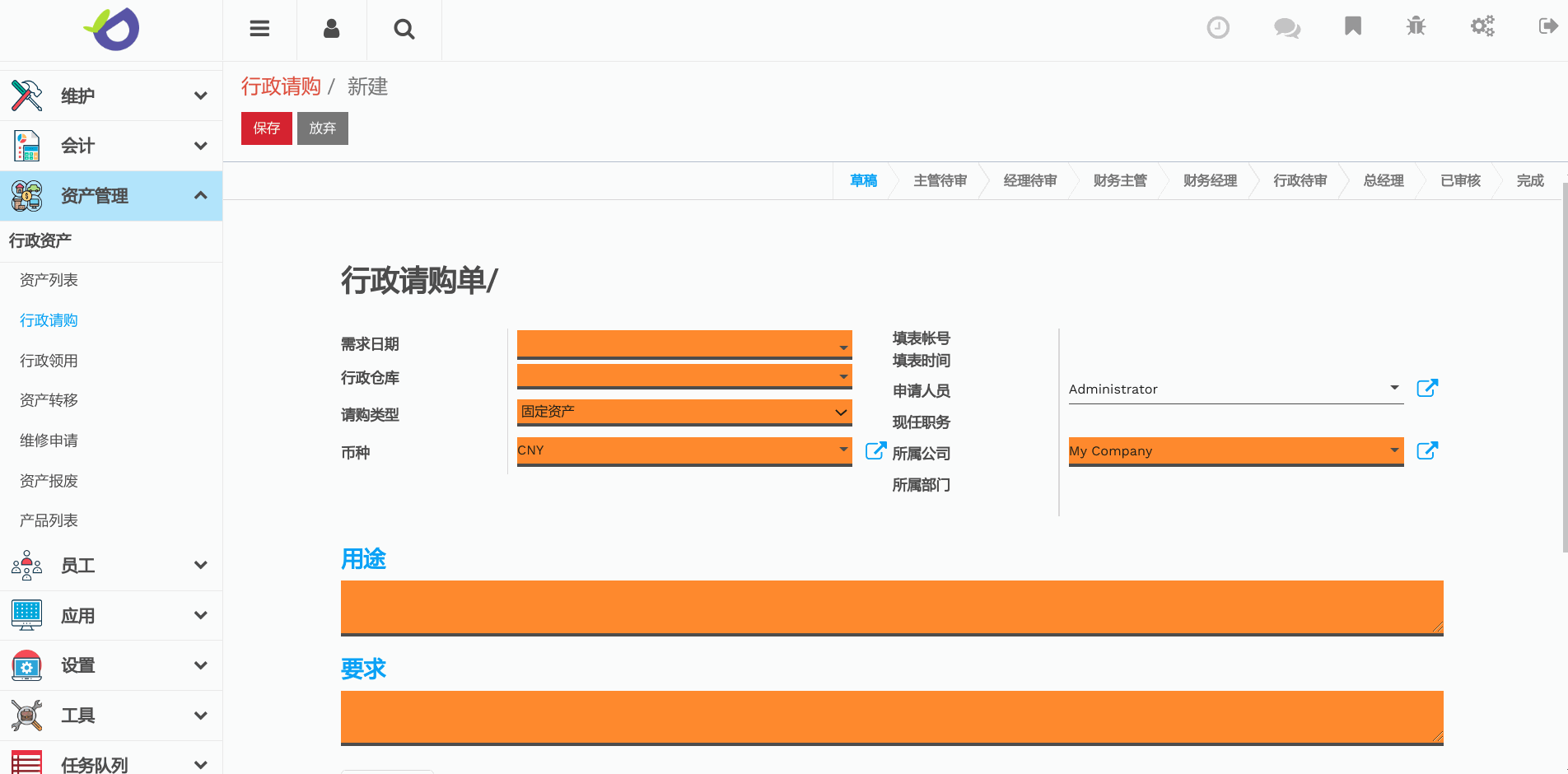Open the 需求日期 date field

684,344
